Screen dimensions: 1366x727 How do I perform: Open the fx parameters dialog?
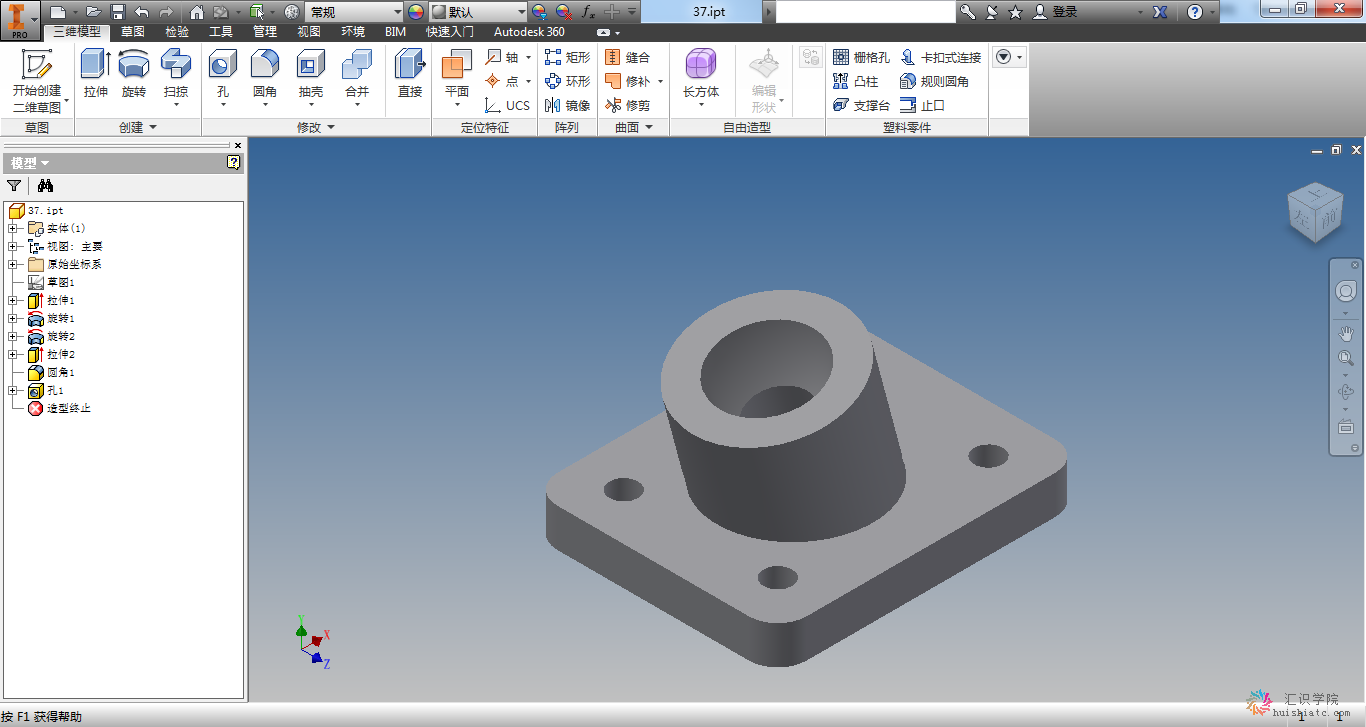588,12
